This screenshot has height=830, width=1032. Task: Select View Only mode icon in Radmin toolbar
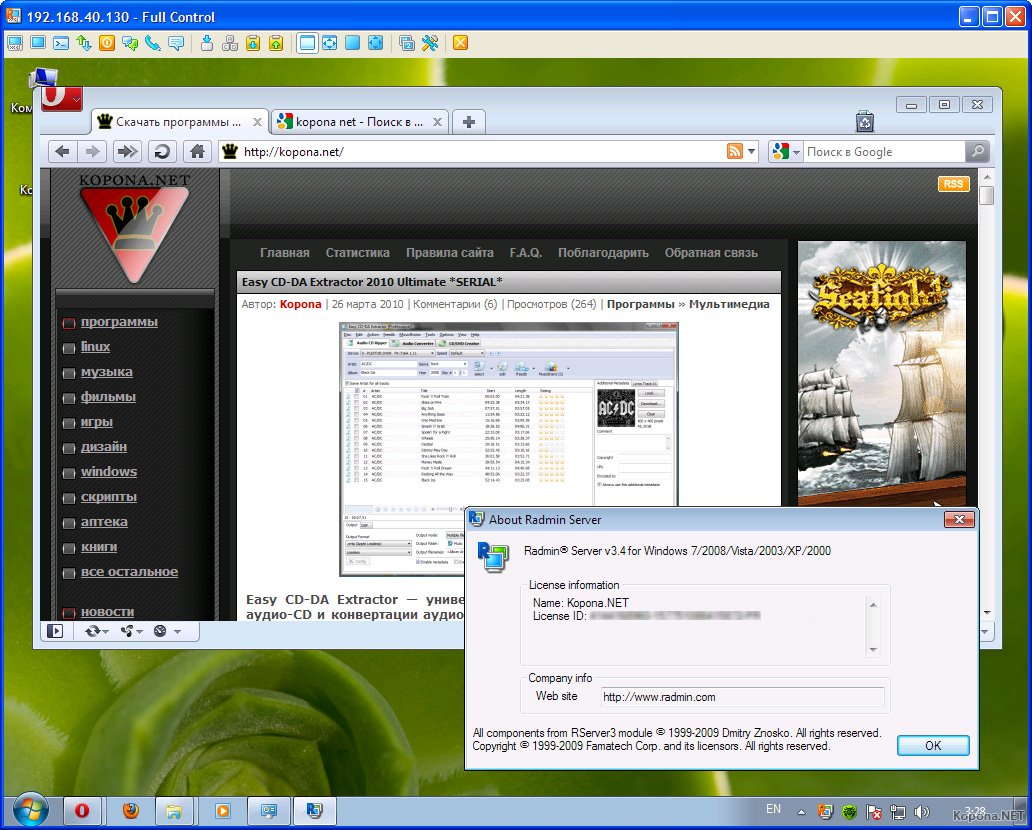[38, 43]
